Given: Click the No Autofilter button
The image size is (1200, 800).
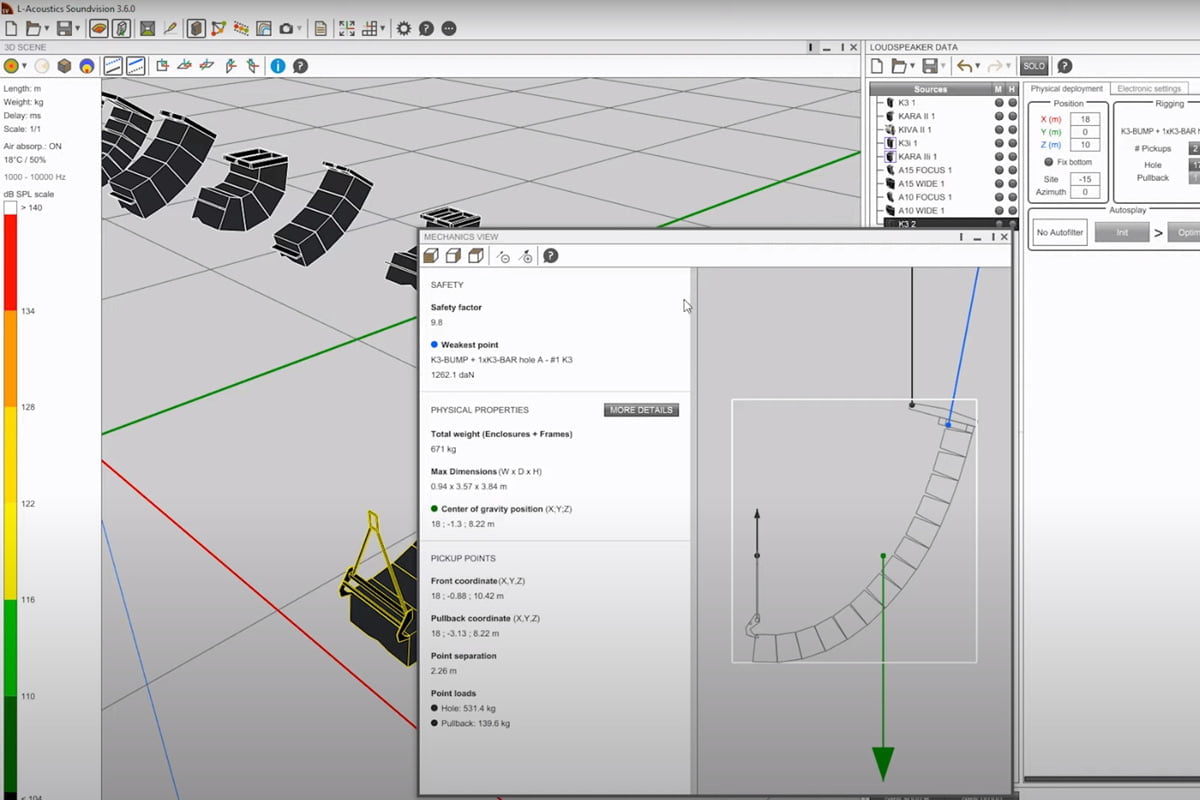Looking at the screenshot, I should pyautogui.click(x=1060, y=233).
